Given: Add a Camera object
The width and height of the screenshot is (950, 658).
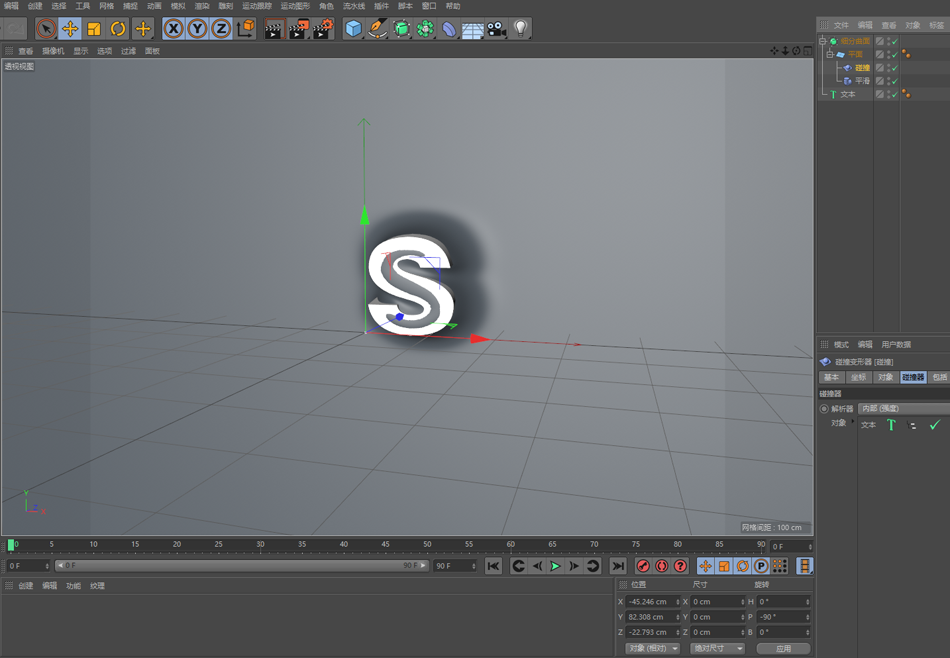Looking at the screenshot, I should [x=497, y=28].
